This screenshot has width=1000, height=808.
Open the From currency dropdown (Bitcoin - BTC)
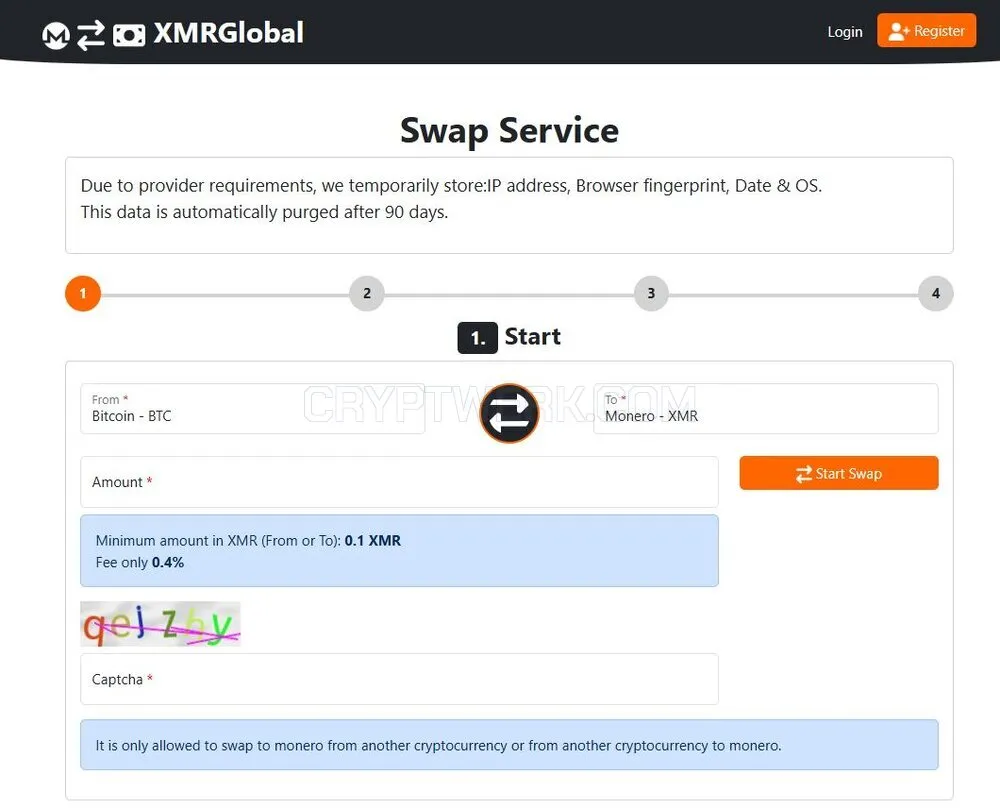[253, 409]
